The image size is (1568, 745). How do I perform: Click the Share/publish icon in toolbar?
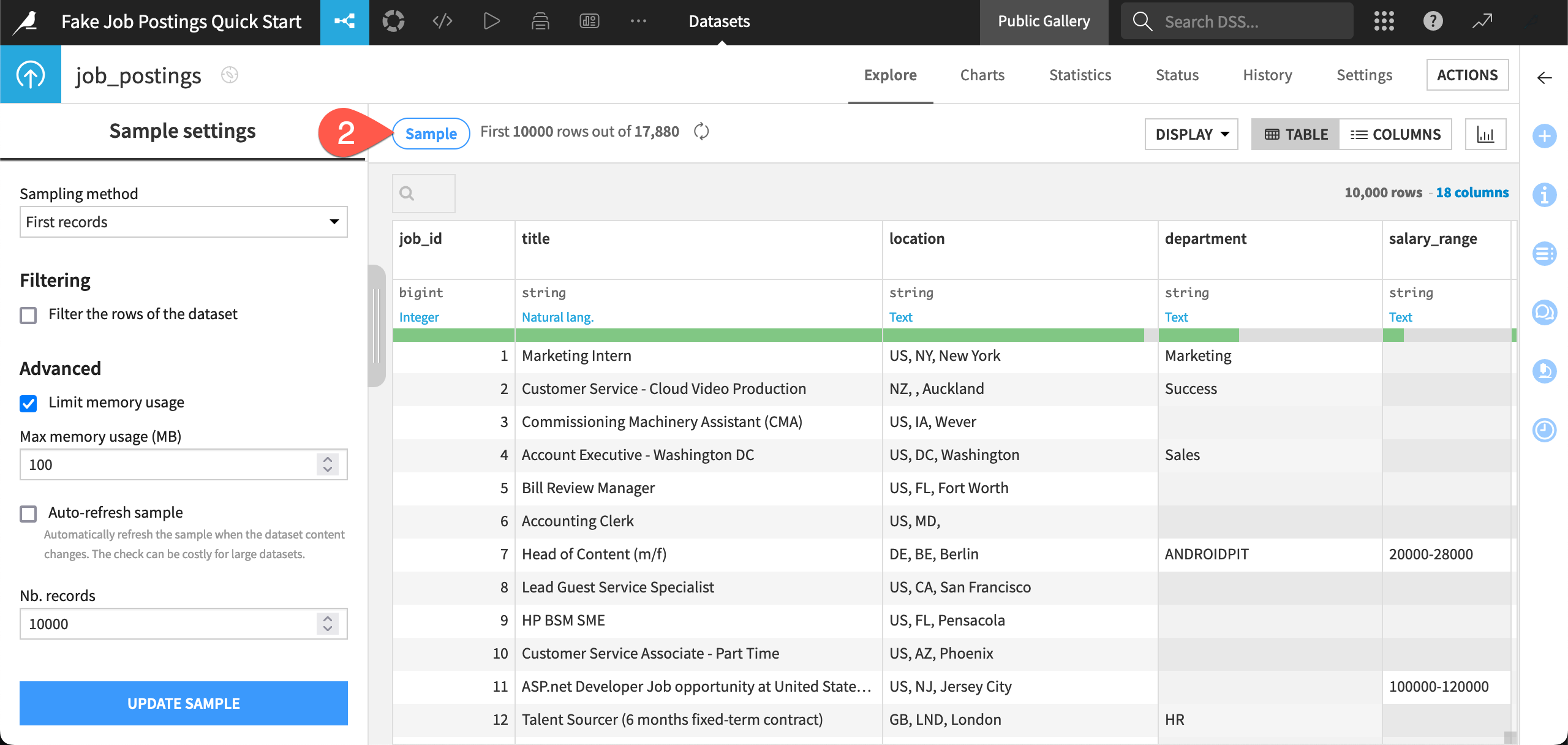click(x=344, y=22)
